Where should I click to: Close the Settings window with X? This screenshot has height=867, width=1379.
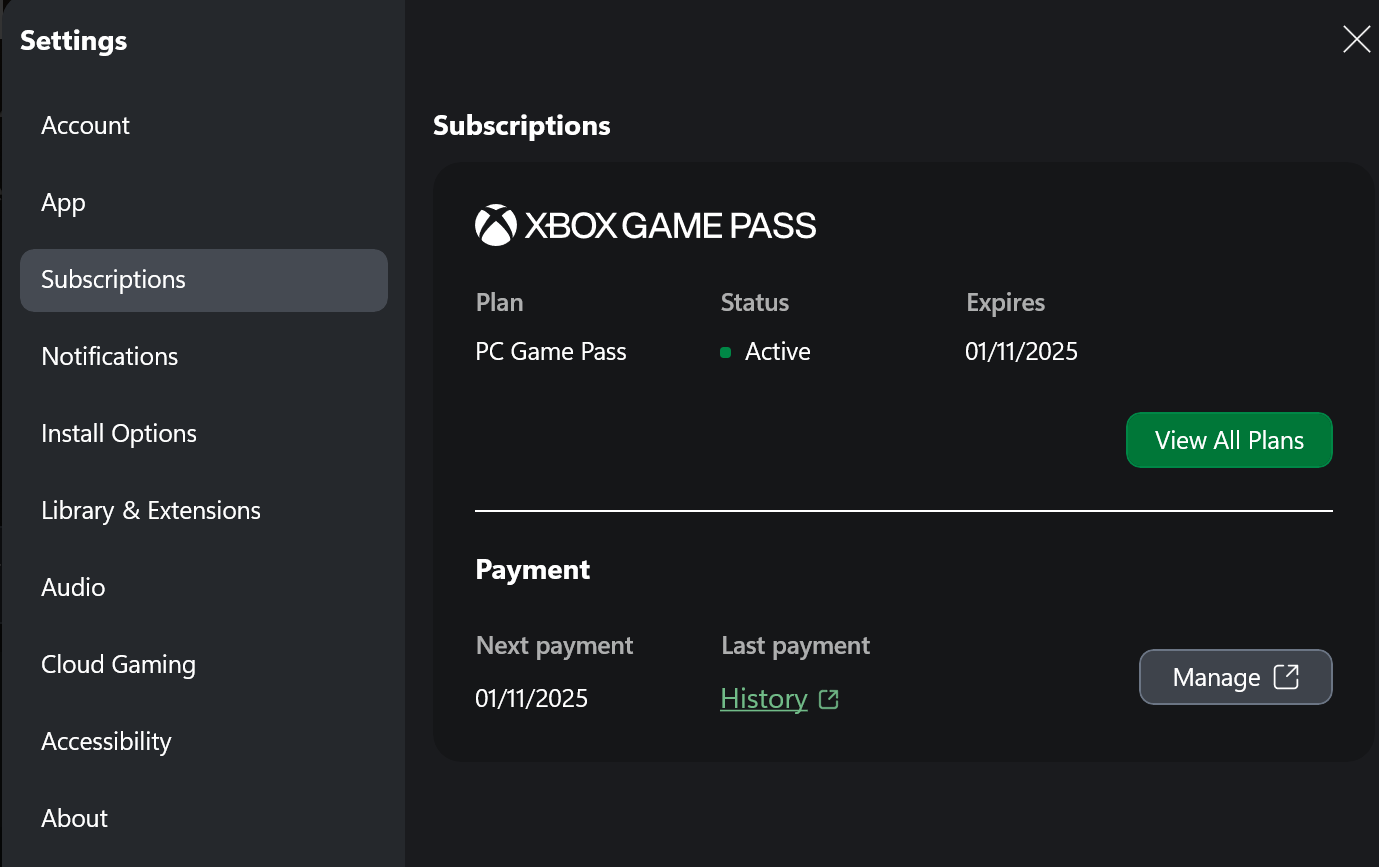[x=1356, y=39]
